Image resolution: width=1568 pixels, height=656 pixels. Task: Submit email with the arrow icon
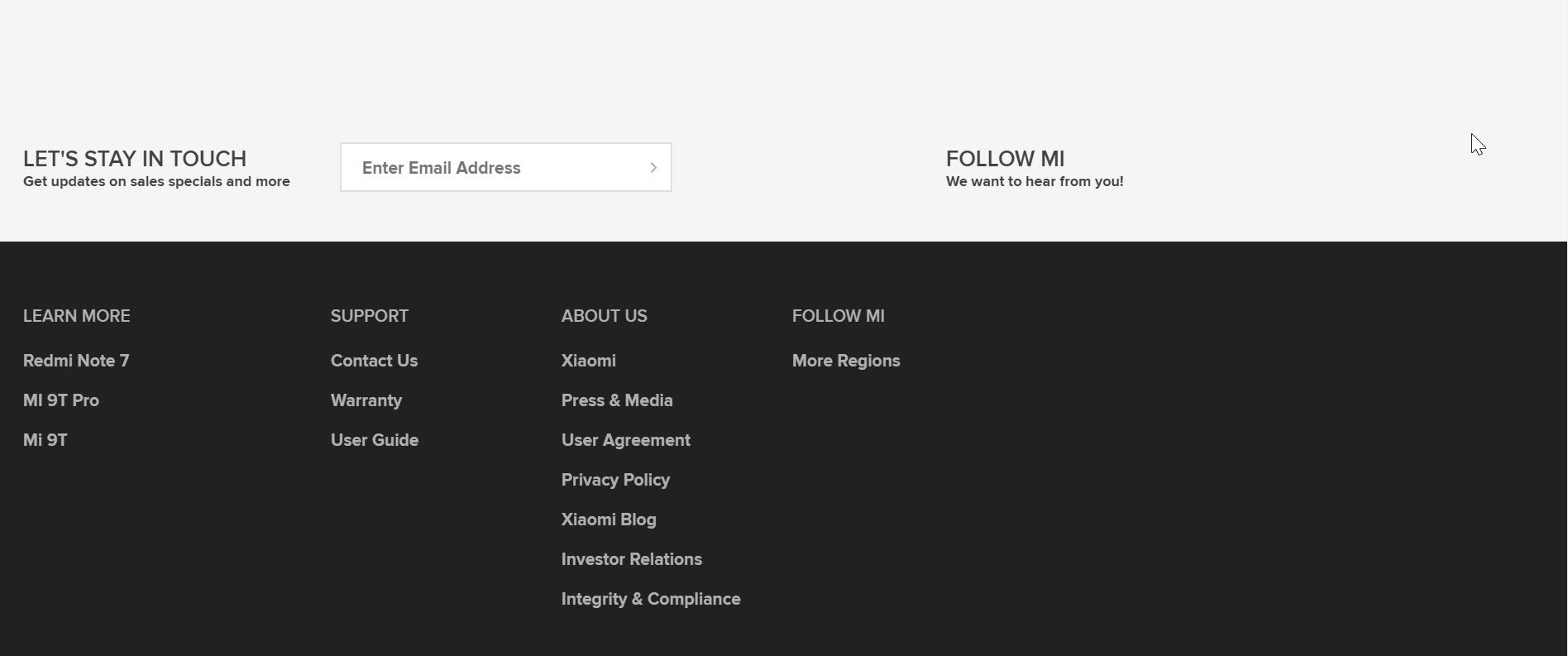[x=653, y=168]
